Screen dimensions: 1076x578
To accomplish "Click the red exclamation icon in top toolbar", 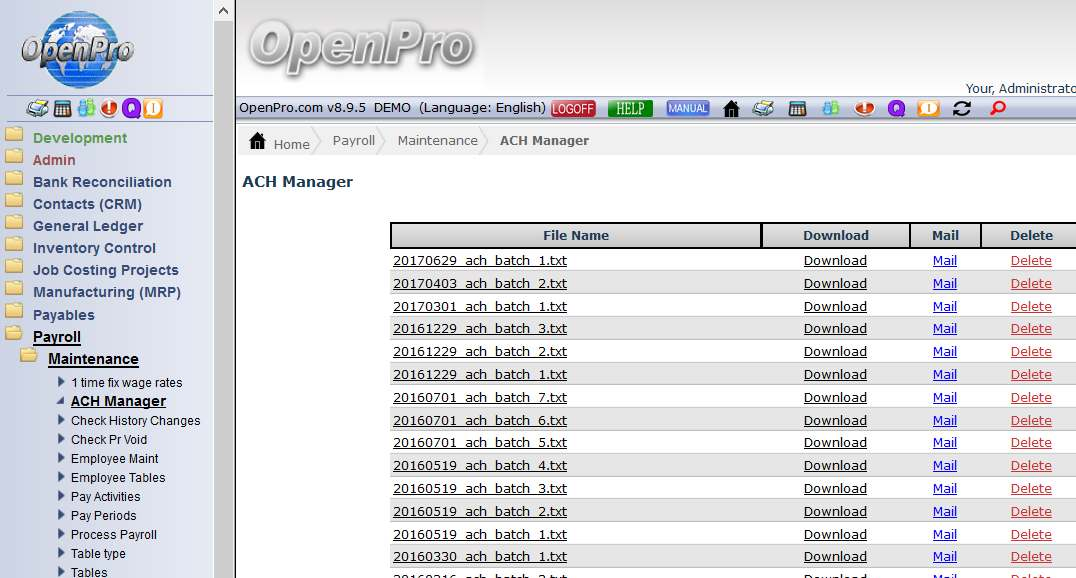I will pos(864,109).
